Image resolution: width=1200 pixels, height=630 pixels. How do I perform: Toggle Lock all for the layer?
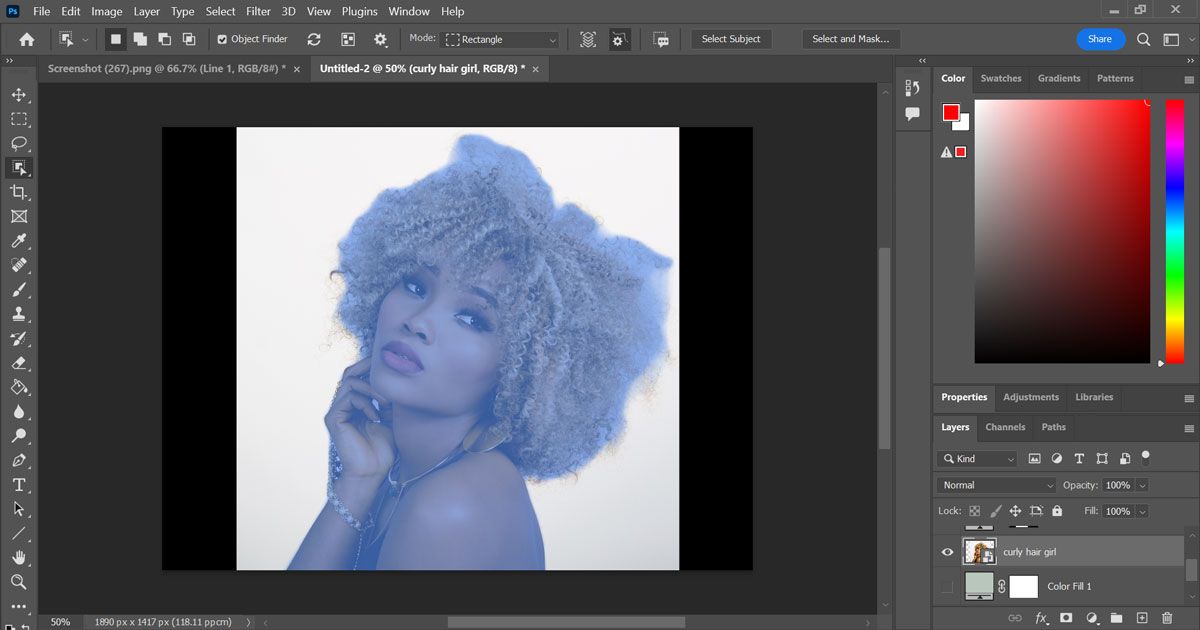click(1057, 511)
